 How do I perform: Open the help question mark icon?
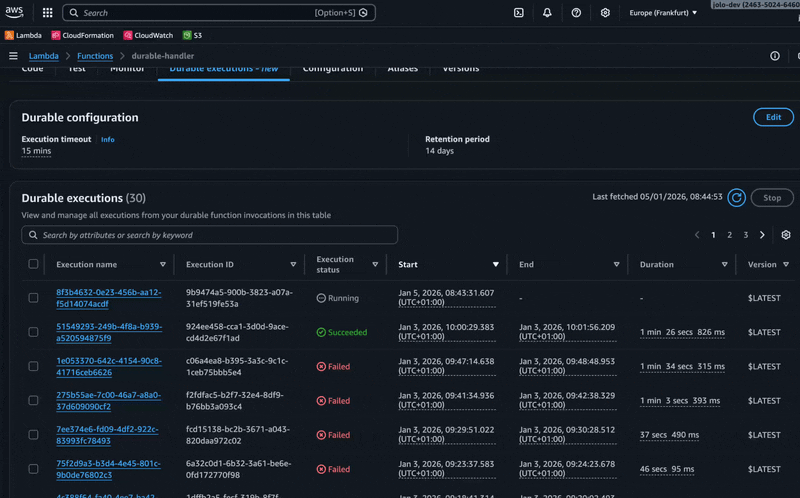(x=576, y=13)
